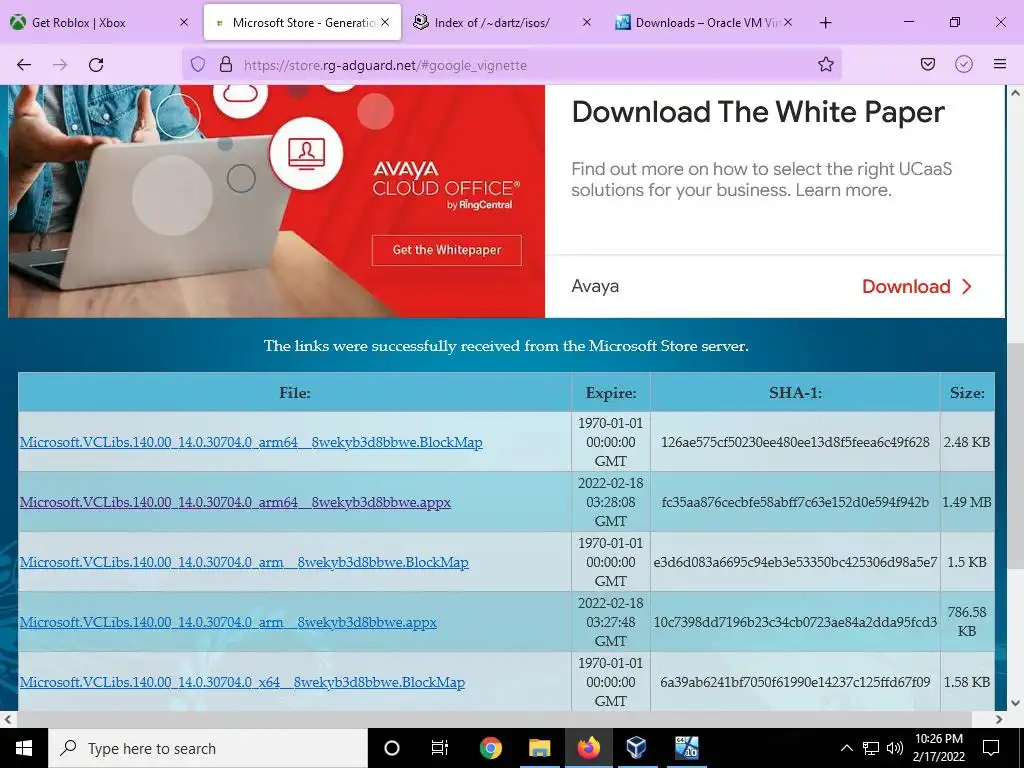Click the expire date 2022-02-18 03:27:48 GMT
The width and height of the screenshot is (1024, 768).
[x=611, y=622]
